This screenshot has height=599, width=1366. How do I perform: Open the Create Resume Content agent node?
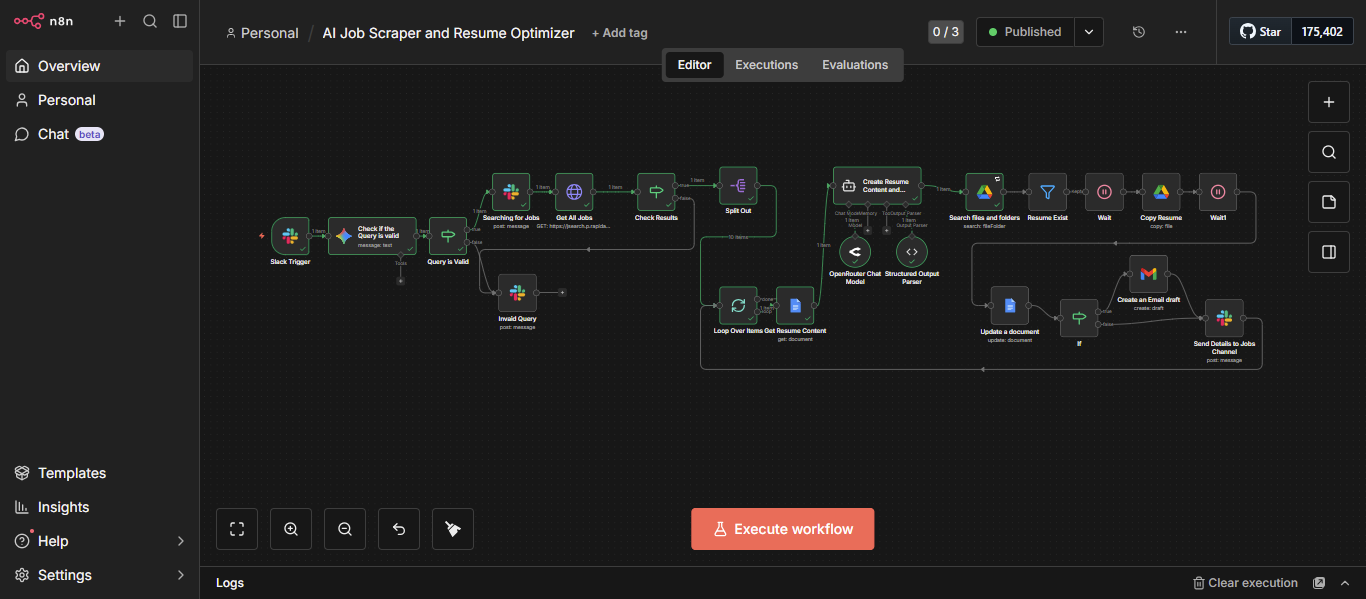(877, 186)
